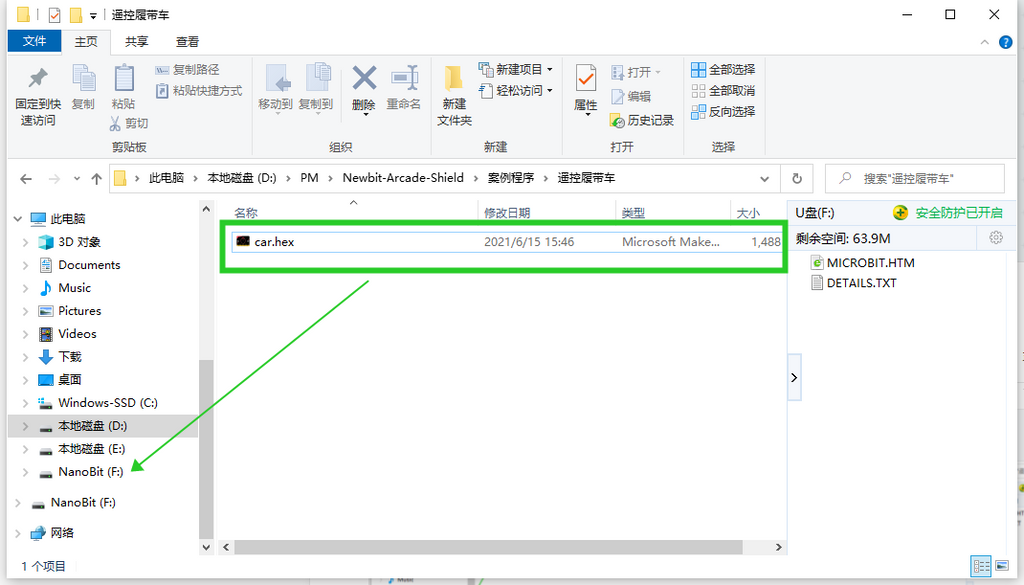Open the 查看 ribbon tab
Viewport: 1024px width, 585px height.
pyautogui.click(x=187, y=41)
